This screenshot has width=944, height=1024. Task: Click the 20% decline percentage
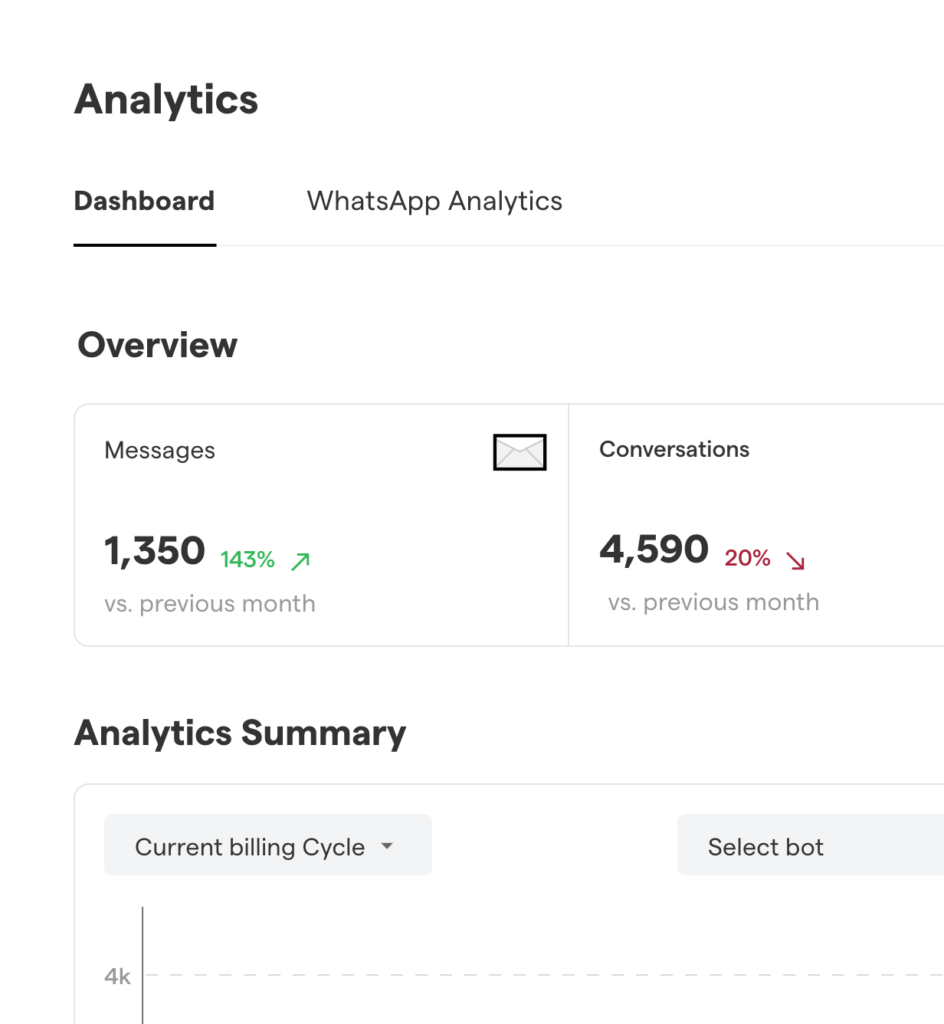tap(747, 558)
